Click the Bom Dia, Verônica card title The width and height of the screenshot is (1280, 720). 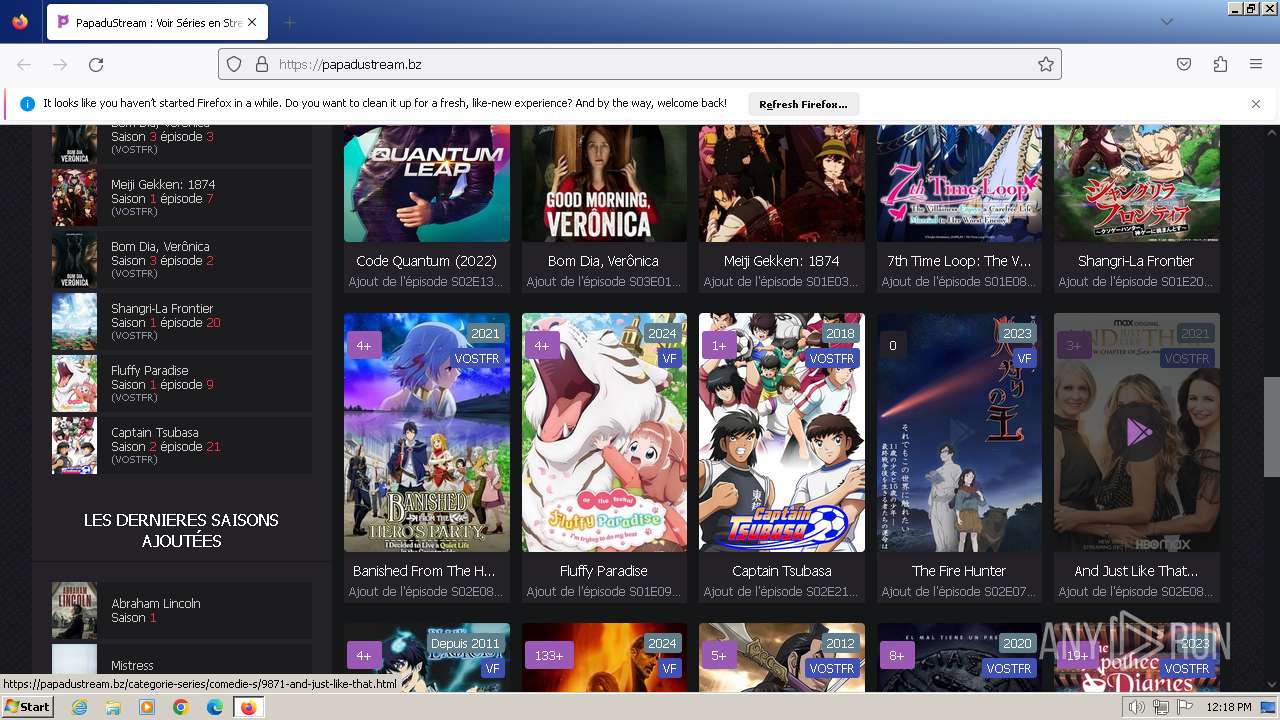tap(604, 261)
